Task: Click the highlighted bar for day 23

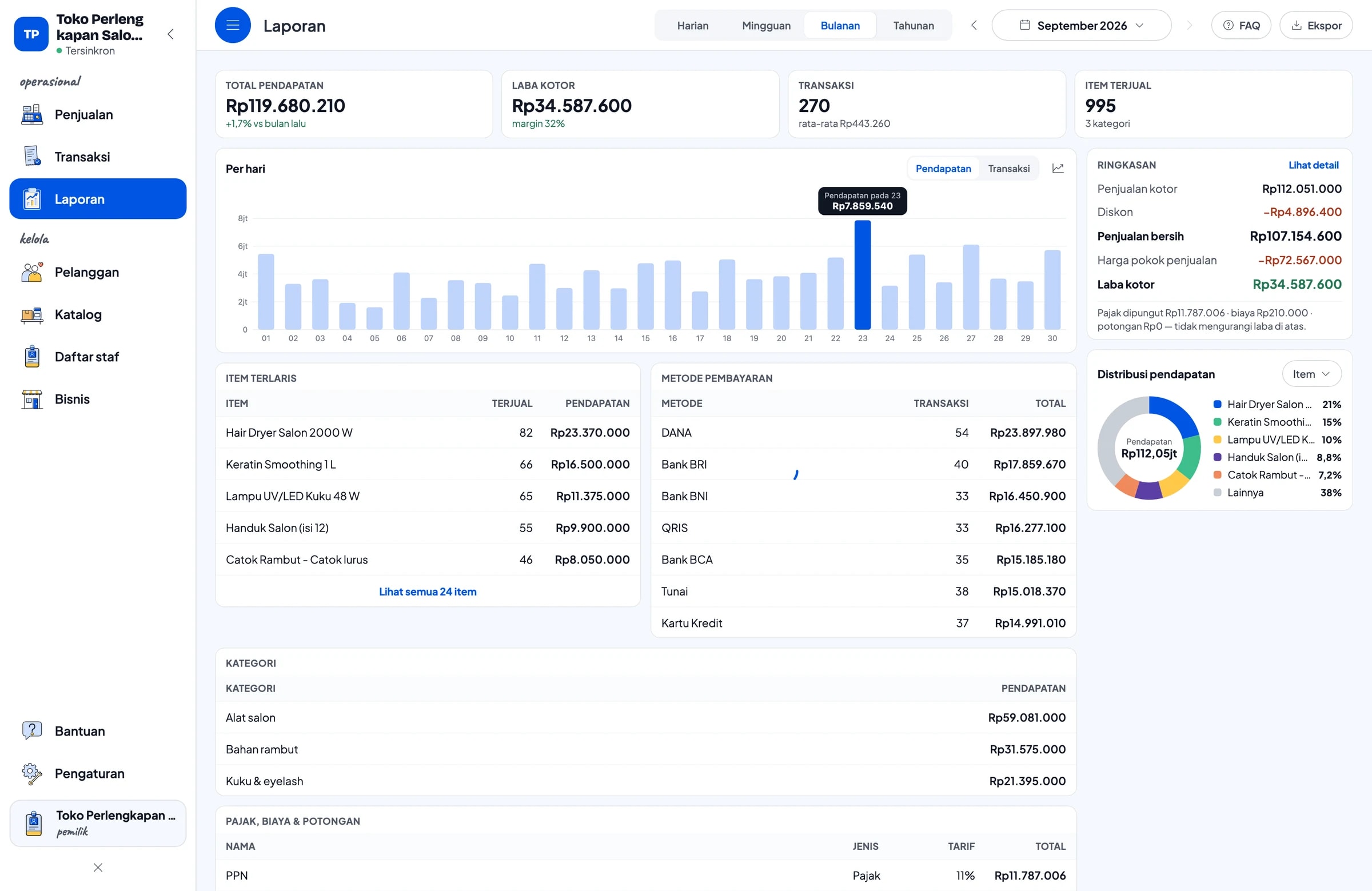Action: click(863, 275)
